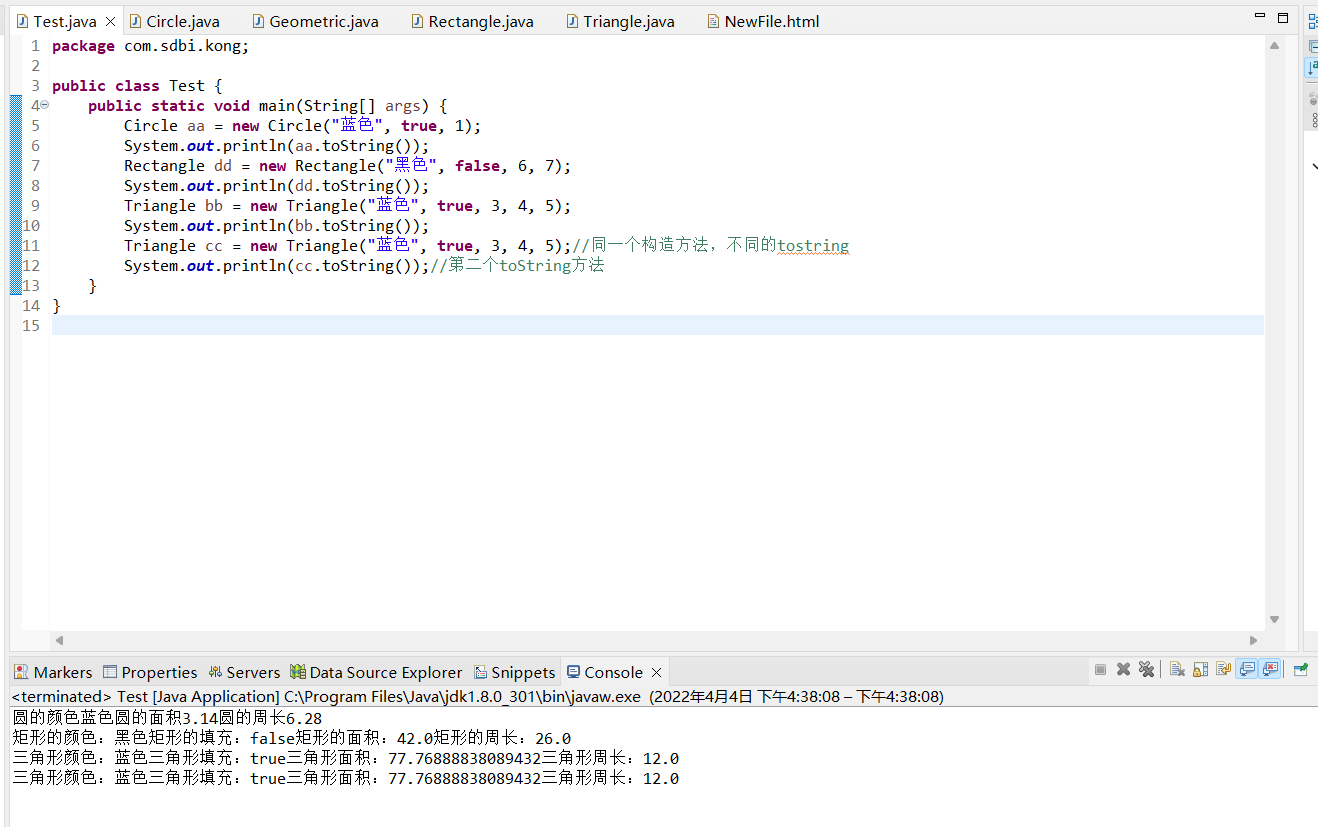The image size is (1318, 827).
Task: Click line number 1 in the gutter
Action: [35, 46]
